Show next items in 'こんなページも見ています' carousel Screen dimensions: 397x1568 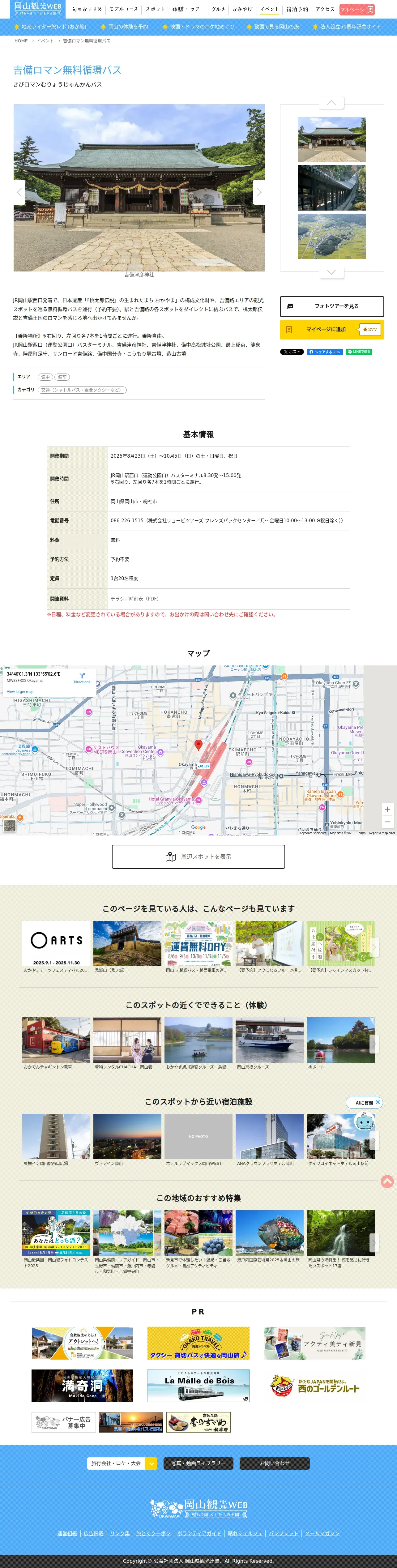[x=374, y=946]
